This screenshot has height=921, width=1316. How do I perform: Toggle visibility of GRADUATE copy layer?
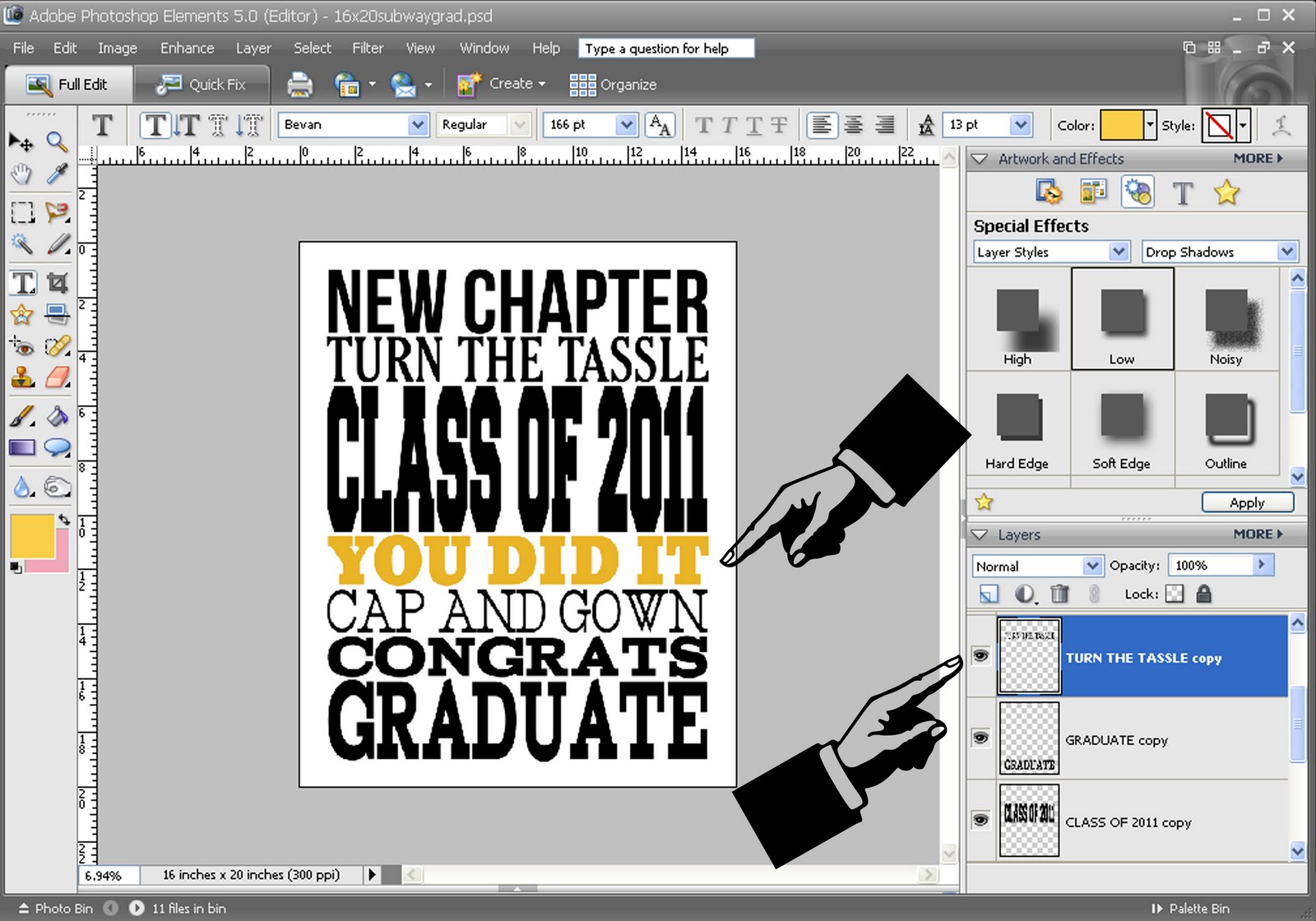(x=980, y=738)
